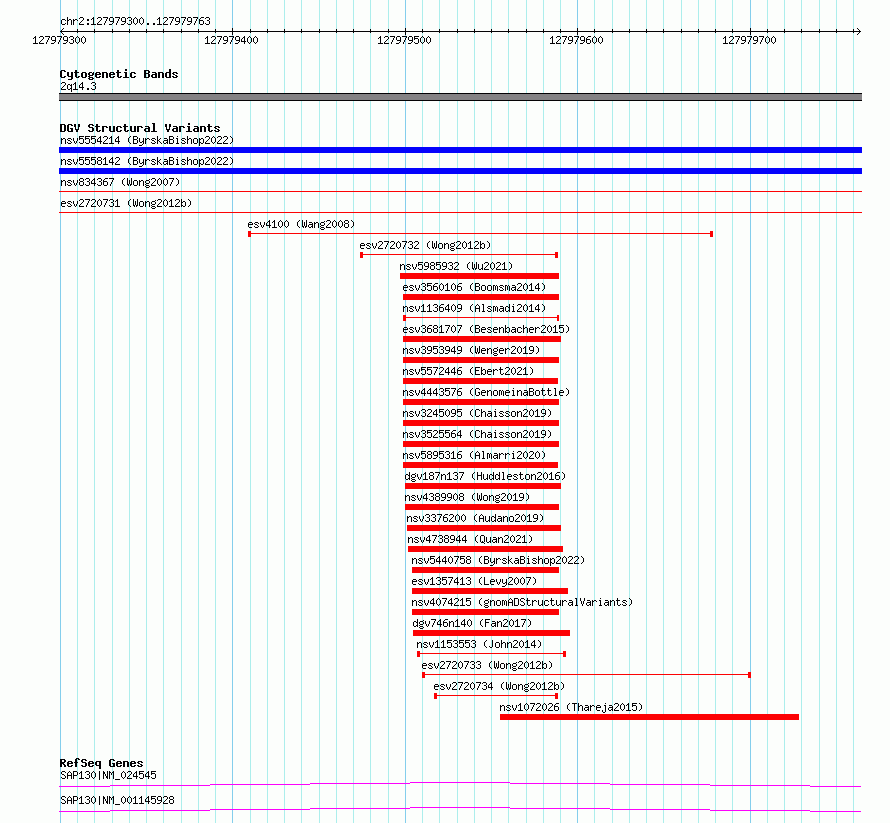Click the red bar of nsv1072026 (Thareja2015)
The image size is (890, 823).
tap(649, 717)
